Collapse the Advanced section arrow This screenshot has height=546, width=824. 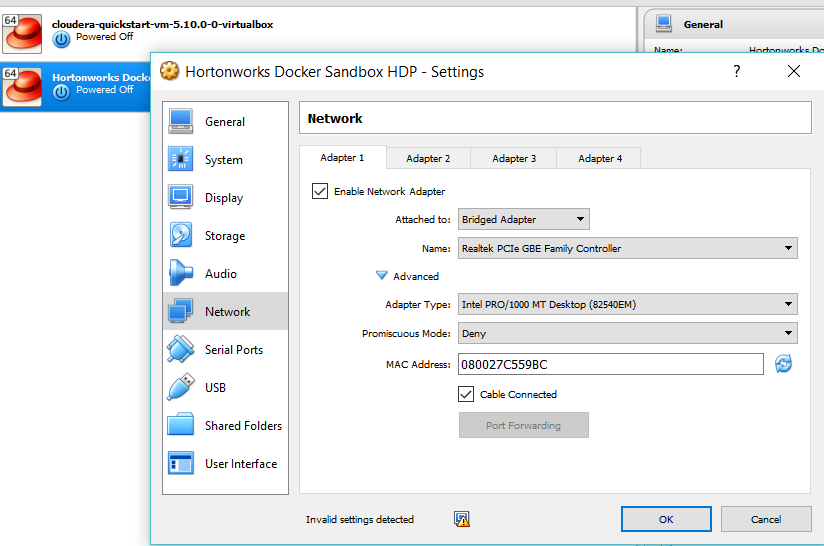(x=381, y=276)
